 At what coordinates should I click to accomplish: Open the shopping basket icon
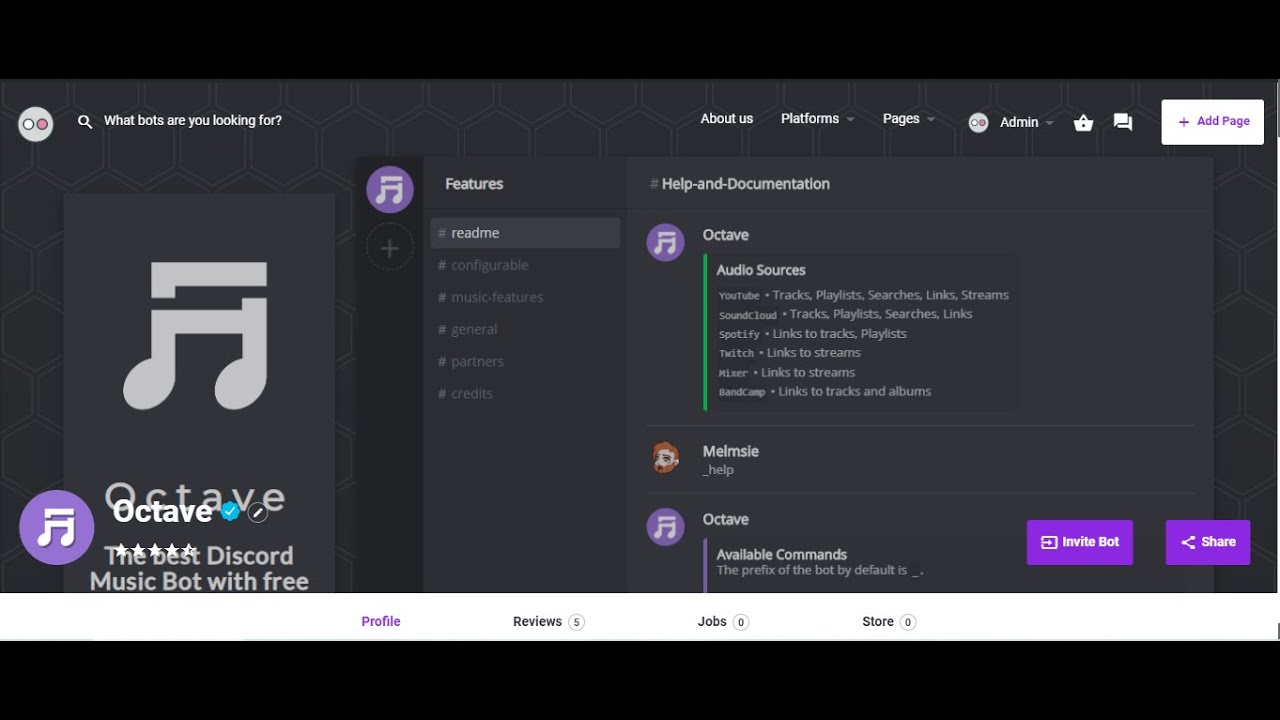1083,123
